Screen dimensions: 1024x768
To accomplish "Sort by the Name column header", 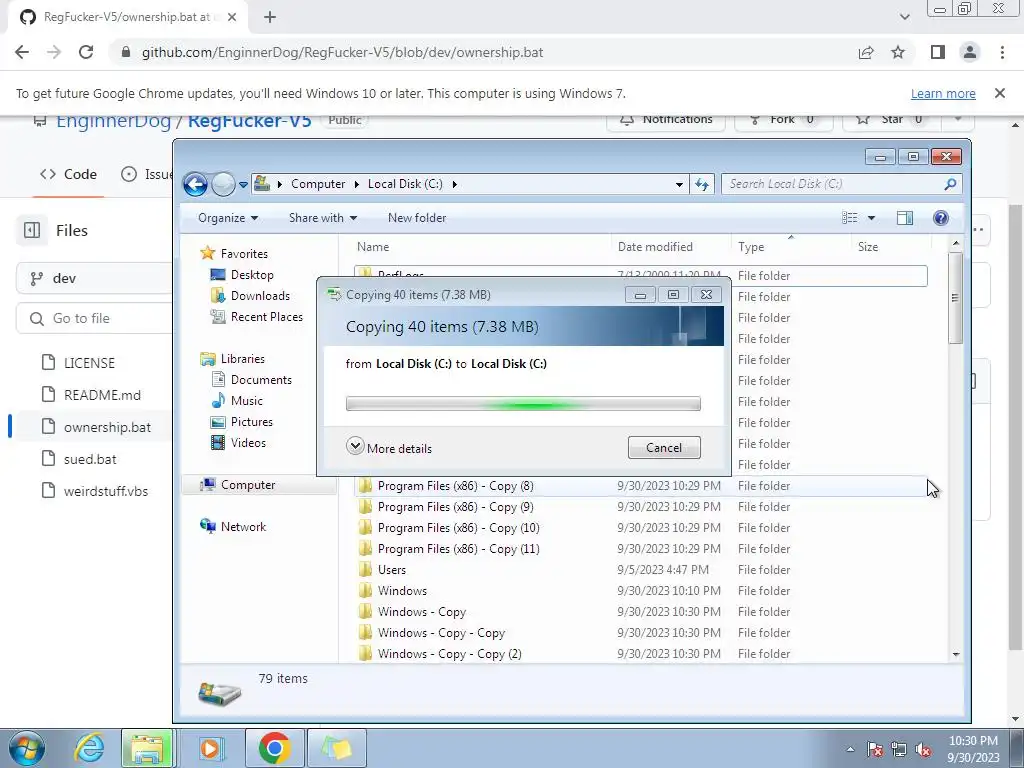I will pos(373,247).
